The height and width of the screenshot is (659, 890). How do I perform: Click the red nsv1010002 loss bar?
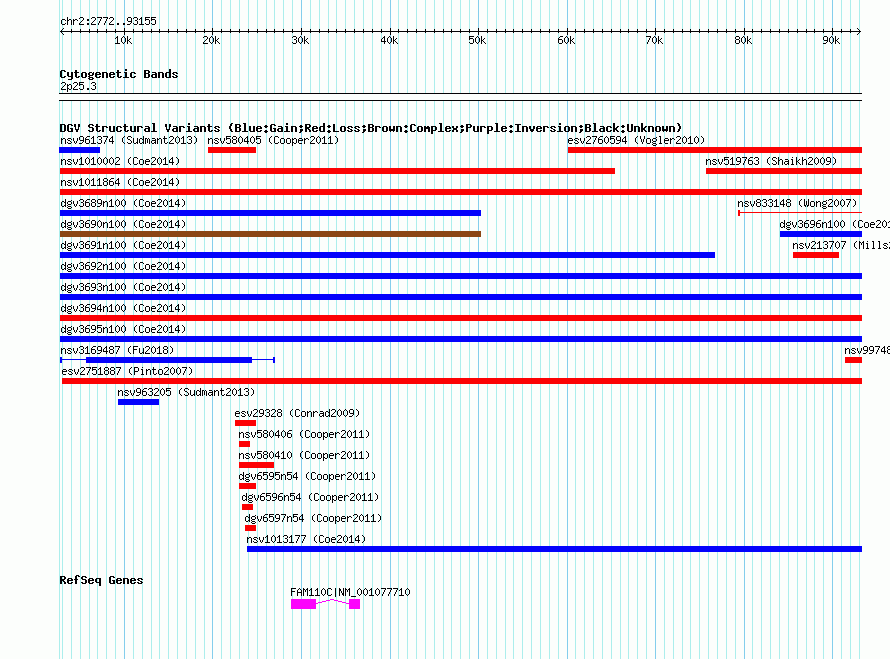(x=337, y=171)
